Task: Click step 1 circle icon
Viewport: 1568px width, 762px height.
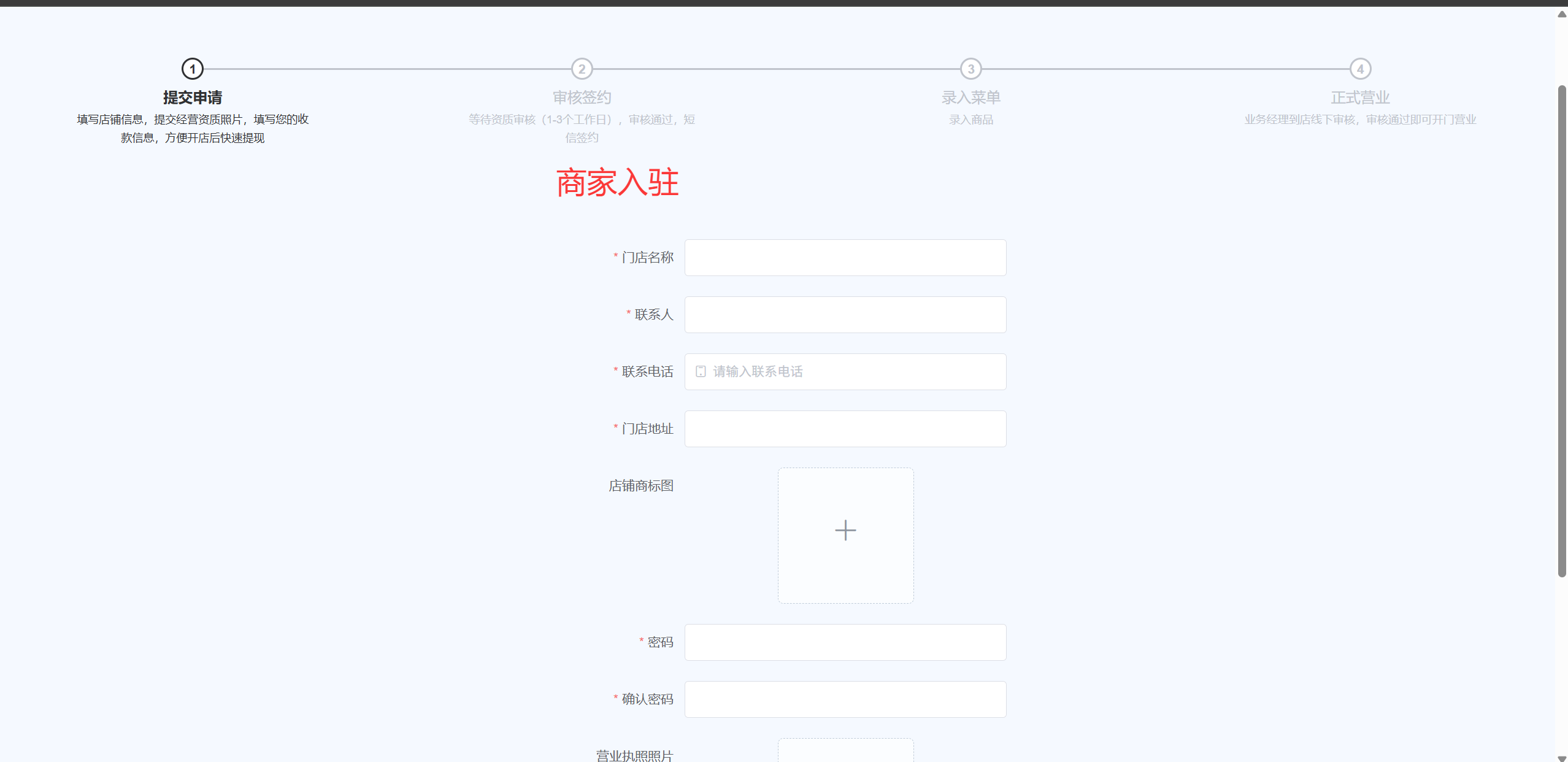Action: 193,69
